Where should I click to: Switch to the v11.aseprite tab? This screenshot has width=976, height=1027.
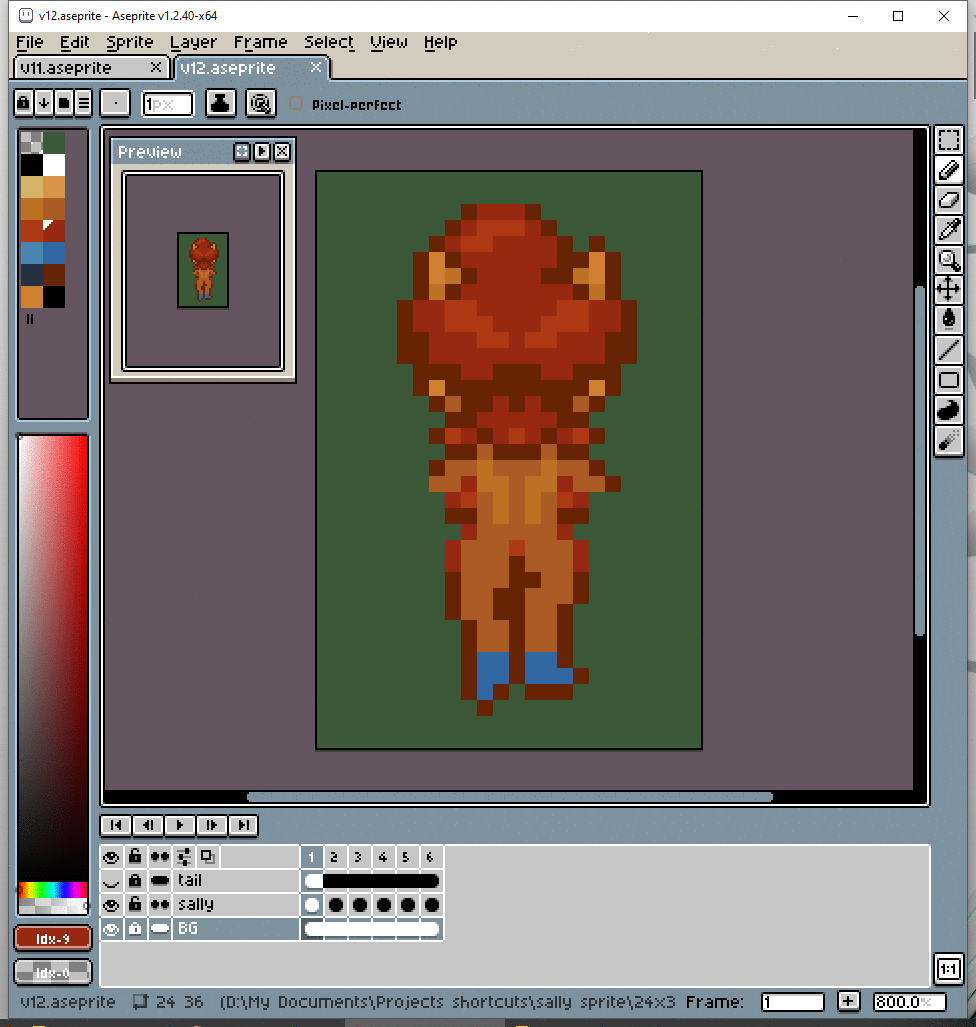pos(79,68)
